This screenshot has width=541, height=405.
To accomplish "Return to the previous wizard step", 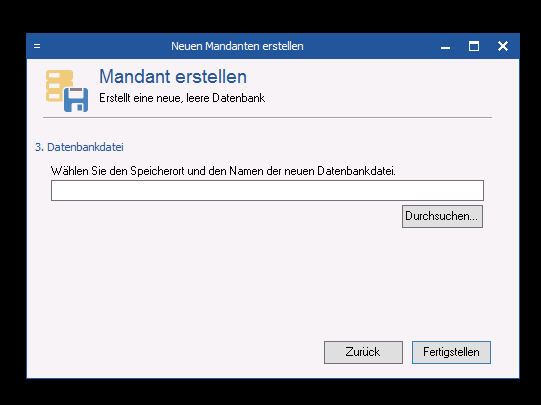I will [363, 352].
